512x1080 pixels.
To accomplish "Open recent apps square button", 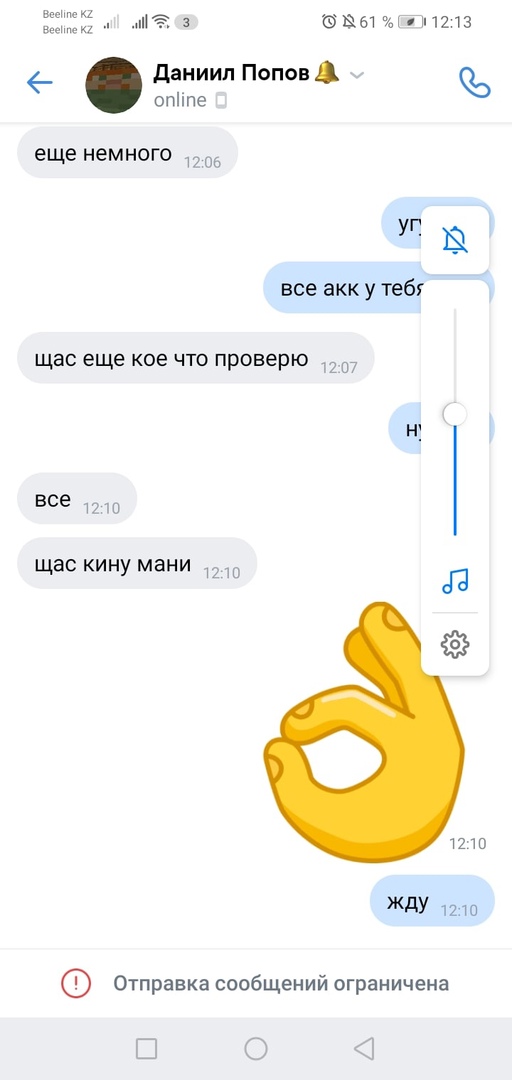I will [146, 1048].
